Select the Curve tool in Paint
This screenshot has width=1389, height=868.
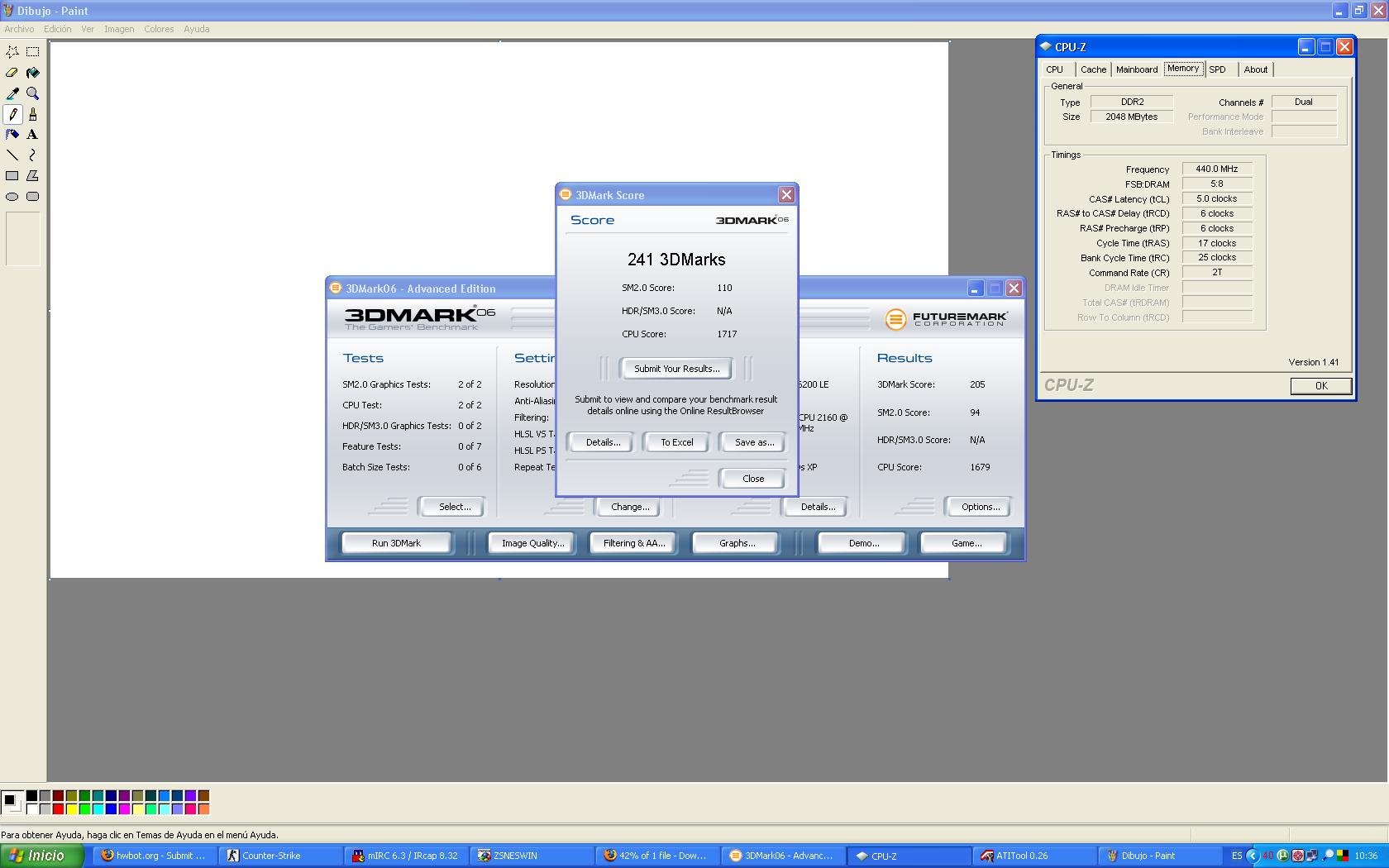[x=33, y=155]
